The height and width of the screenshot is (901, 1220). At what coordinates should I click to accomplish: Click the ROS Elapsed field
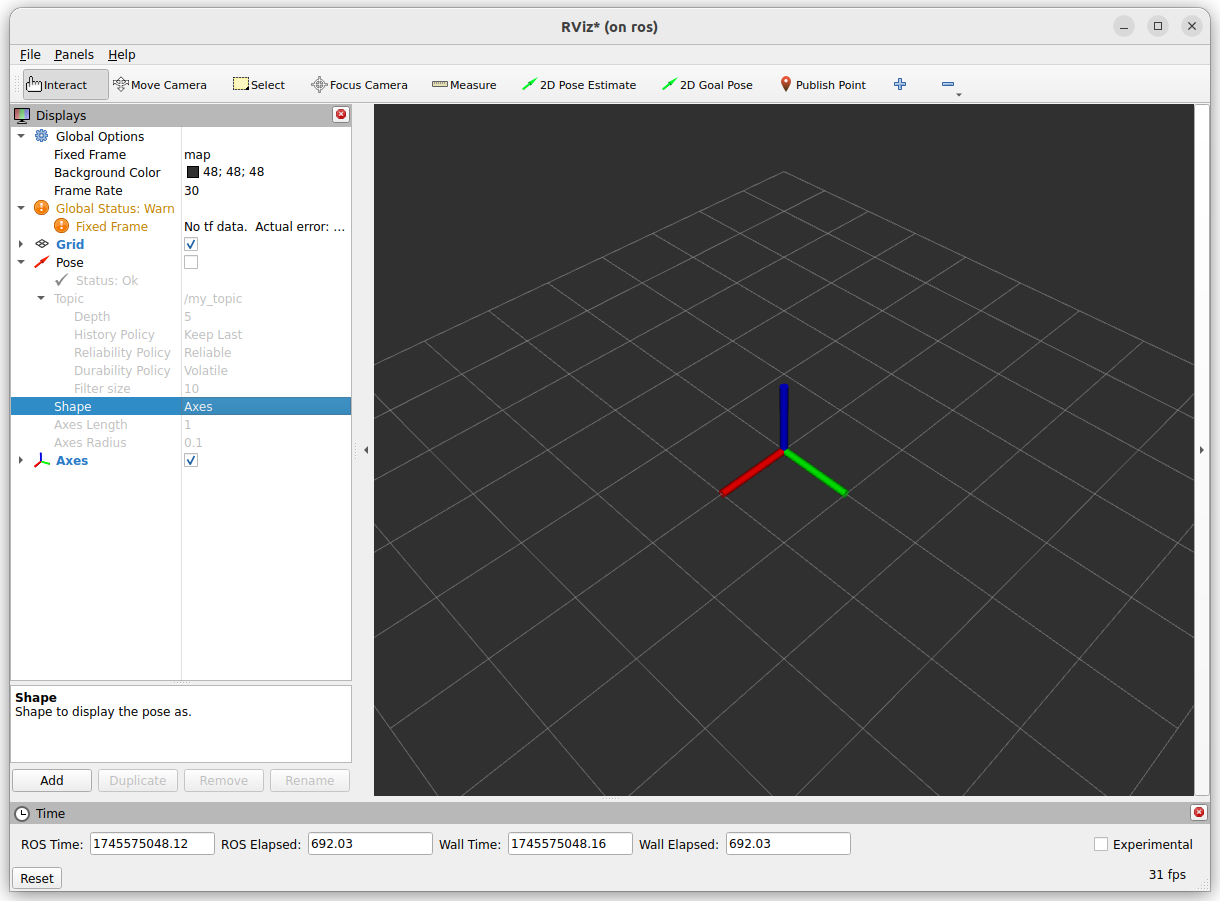[x=370, y=844]
